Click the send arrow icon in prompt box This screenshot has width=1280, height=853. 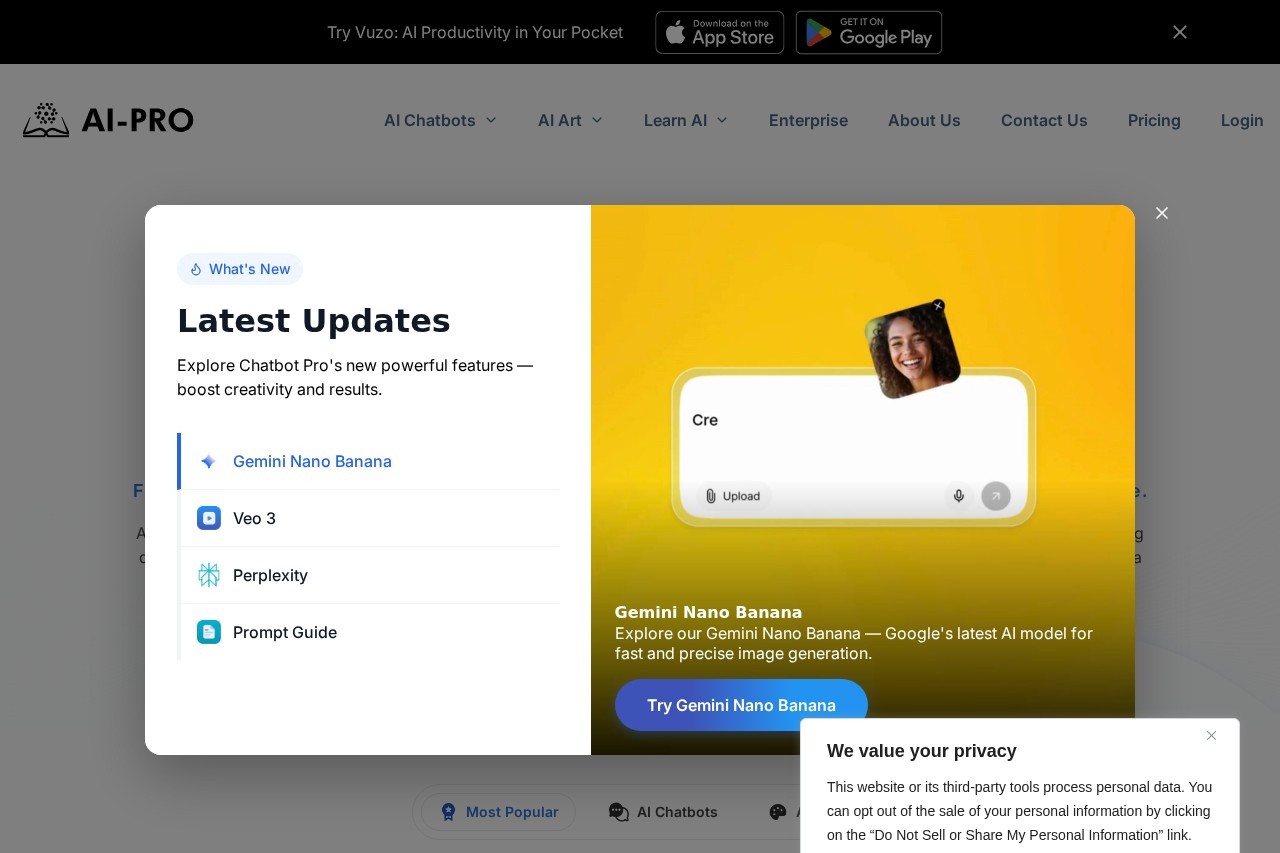click(995, 496)
